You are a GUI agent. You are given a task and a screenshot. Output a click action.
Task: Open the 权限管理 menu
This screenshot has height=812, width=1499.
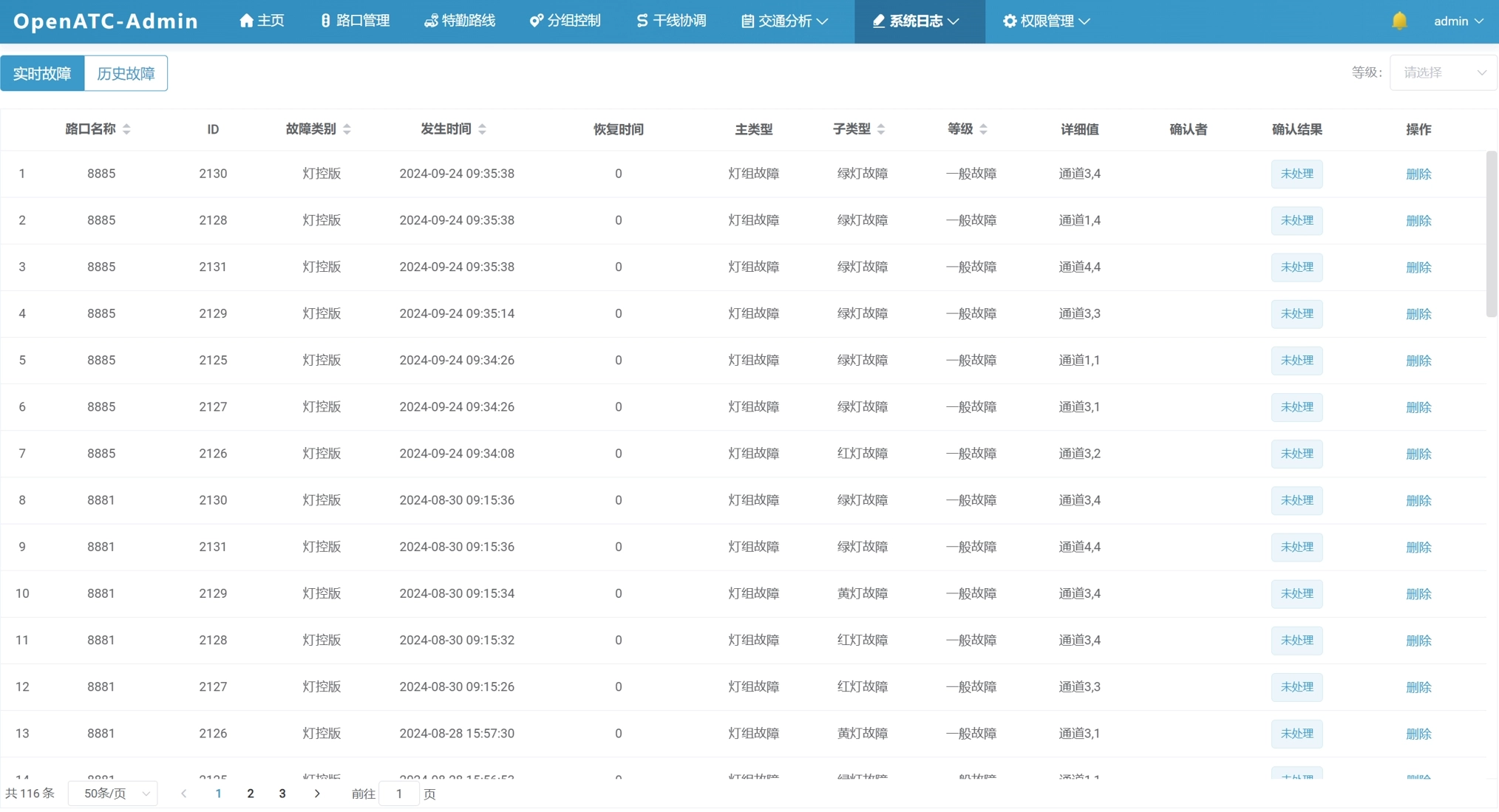1046,21
